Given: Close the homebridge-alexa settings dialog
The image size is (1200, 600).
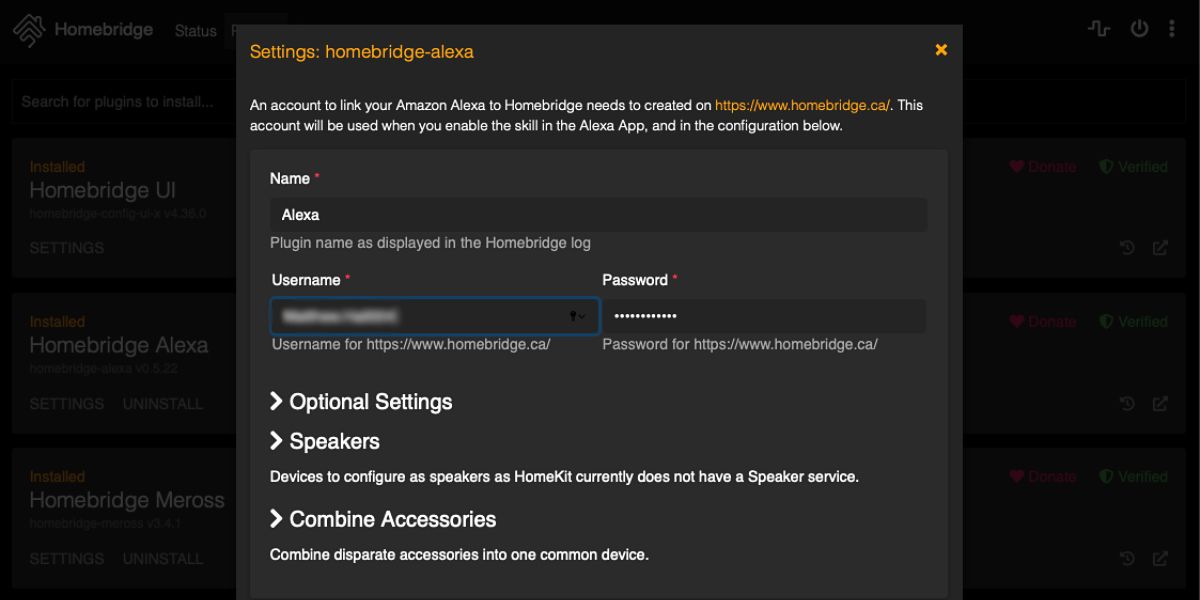Looking at the screenshot, I should [x=941, y=50].
